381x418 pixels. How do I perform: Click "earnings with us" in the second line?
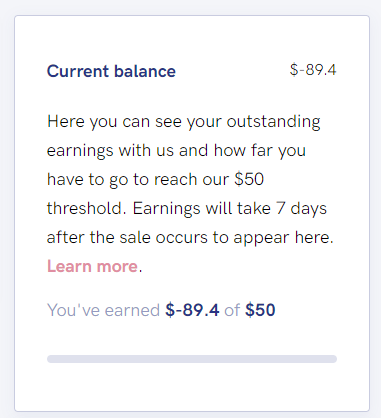110,151
